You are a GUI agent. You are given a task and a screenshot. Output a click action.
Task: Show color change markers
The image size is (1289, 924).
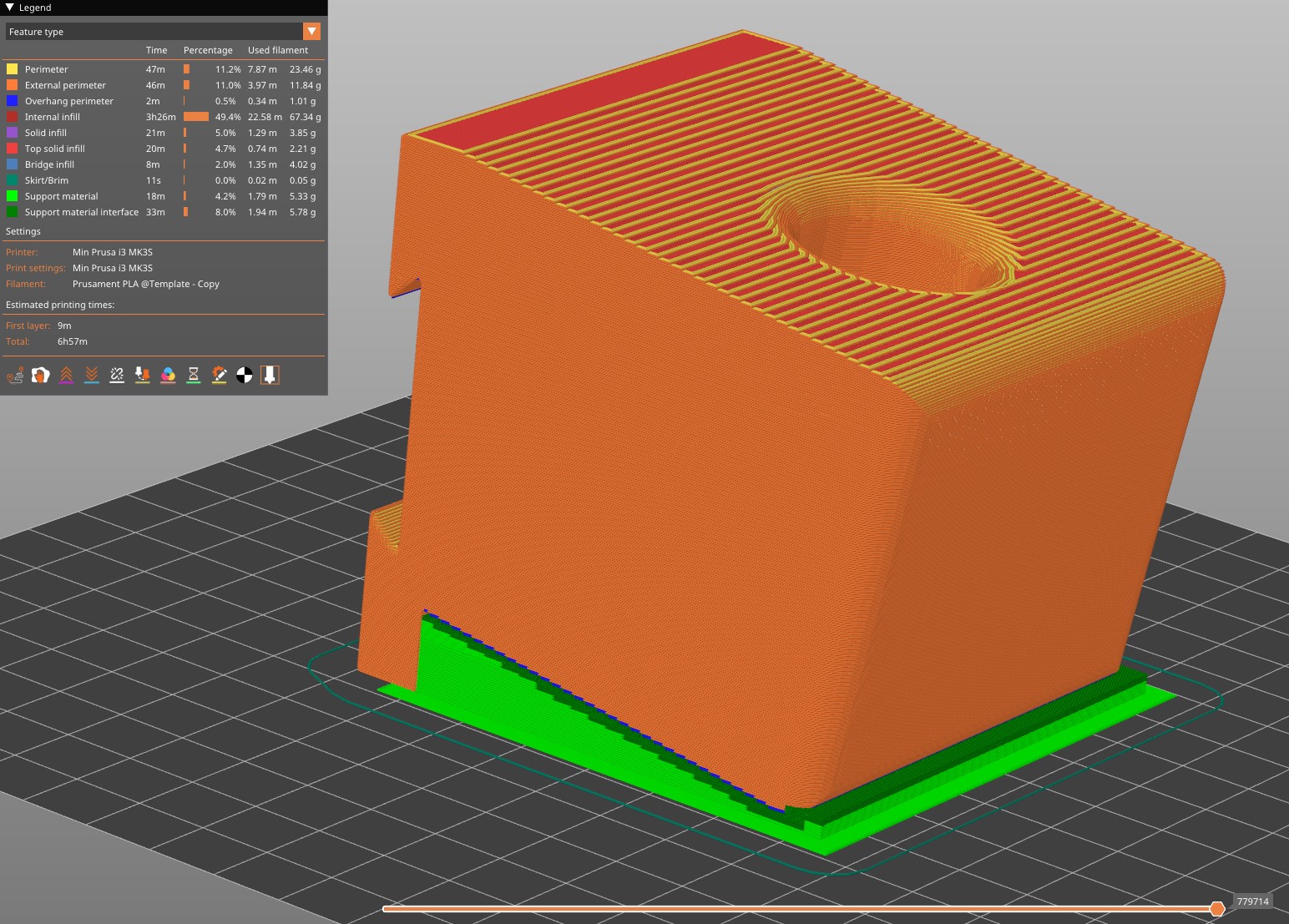pos(169,375)
